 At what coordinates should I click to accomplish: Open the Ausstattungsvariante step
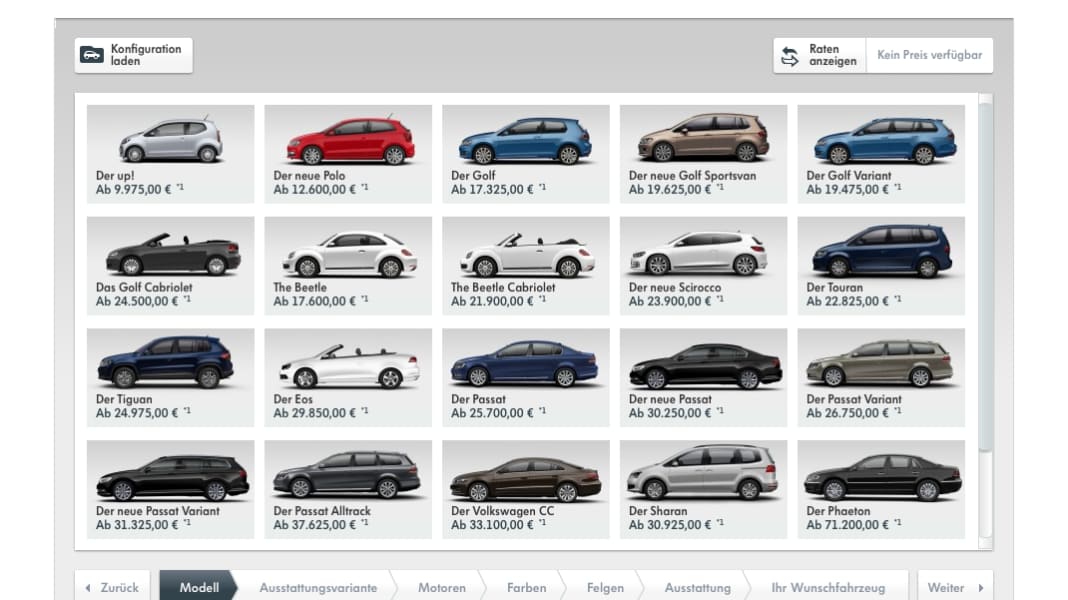318,587
